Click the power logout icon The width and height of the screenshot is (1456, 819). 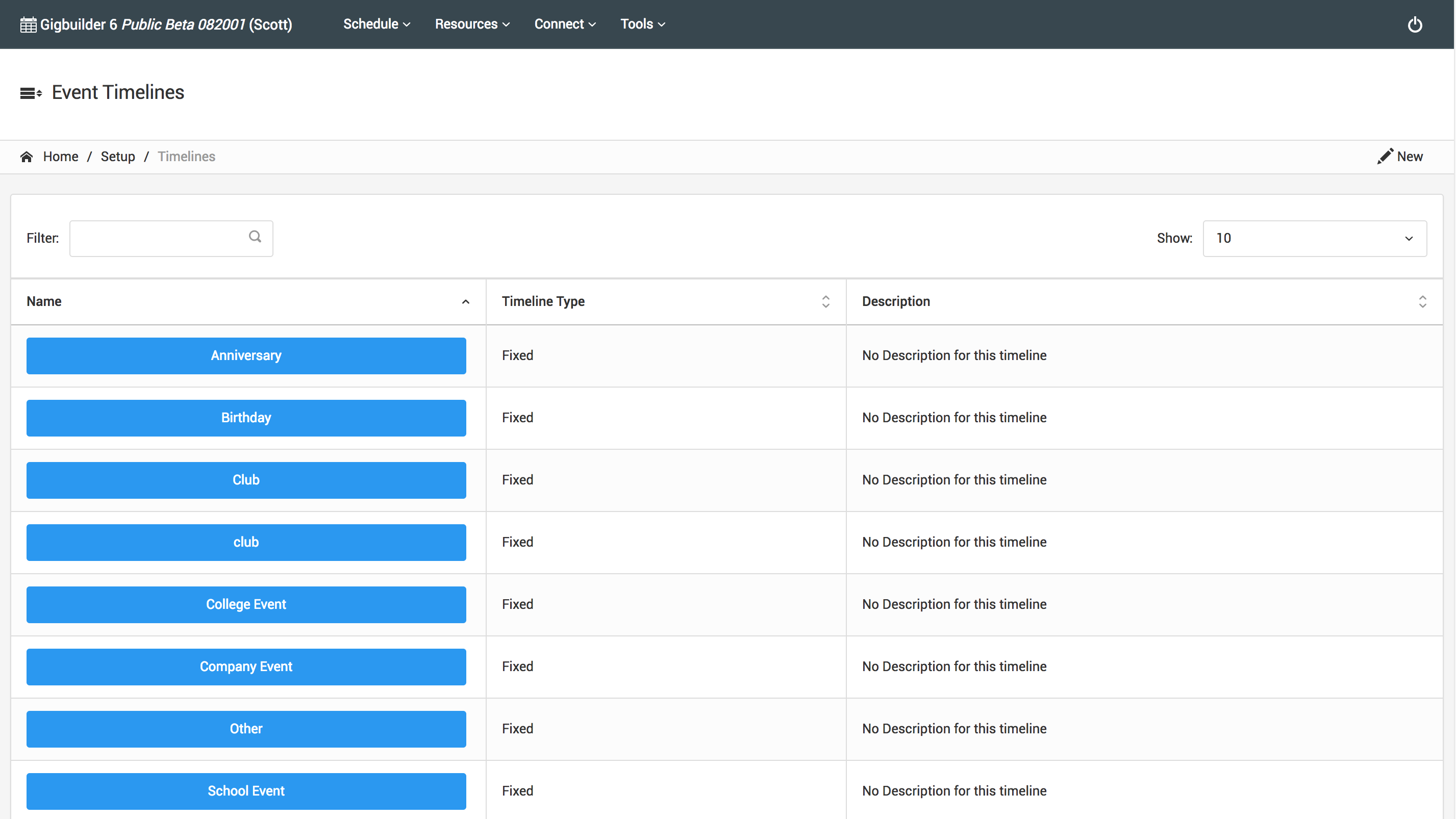[1414, 25]
